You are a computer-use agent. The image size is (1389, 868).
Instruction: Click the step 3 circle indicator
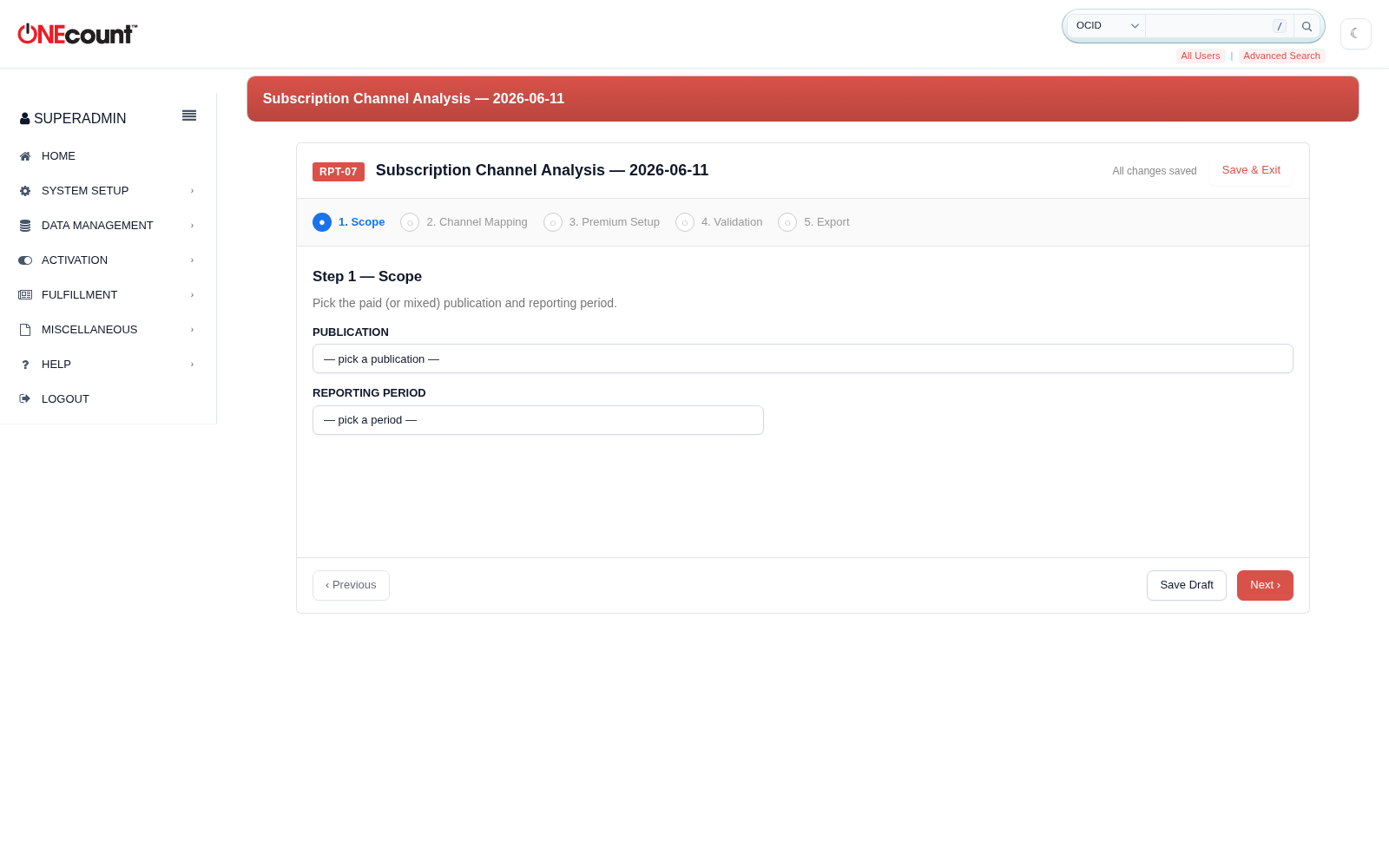pos(553,222)
